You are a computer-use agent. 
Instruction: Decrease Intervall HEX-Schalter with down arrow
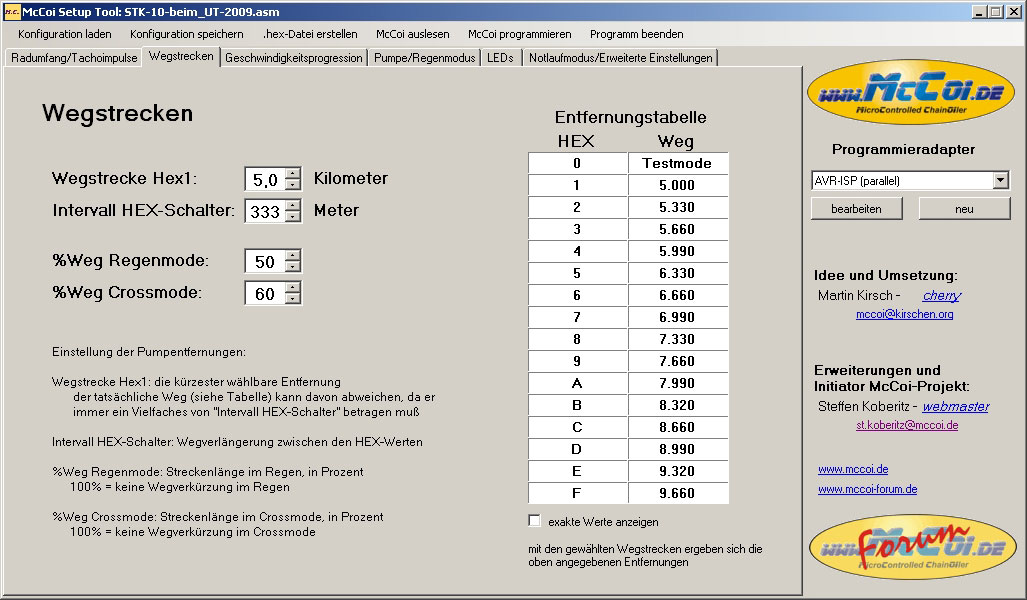[x=293, y=216]
